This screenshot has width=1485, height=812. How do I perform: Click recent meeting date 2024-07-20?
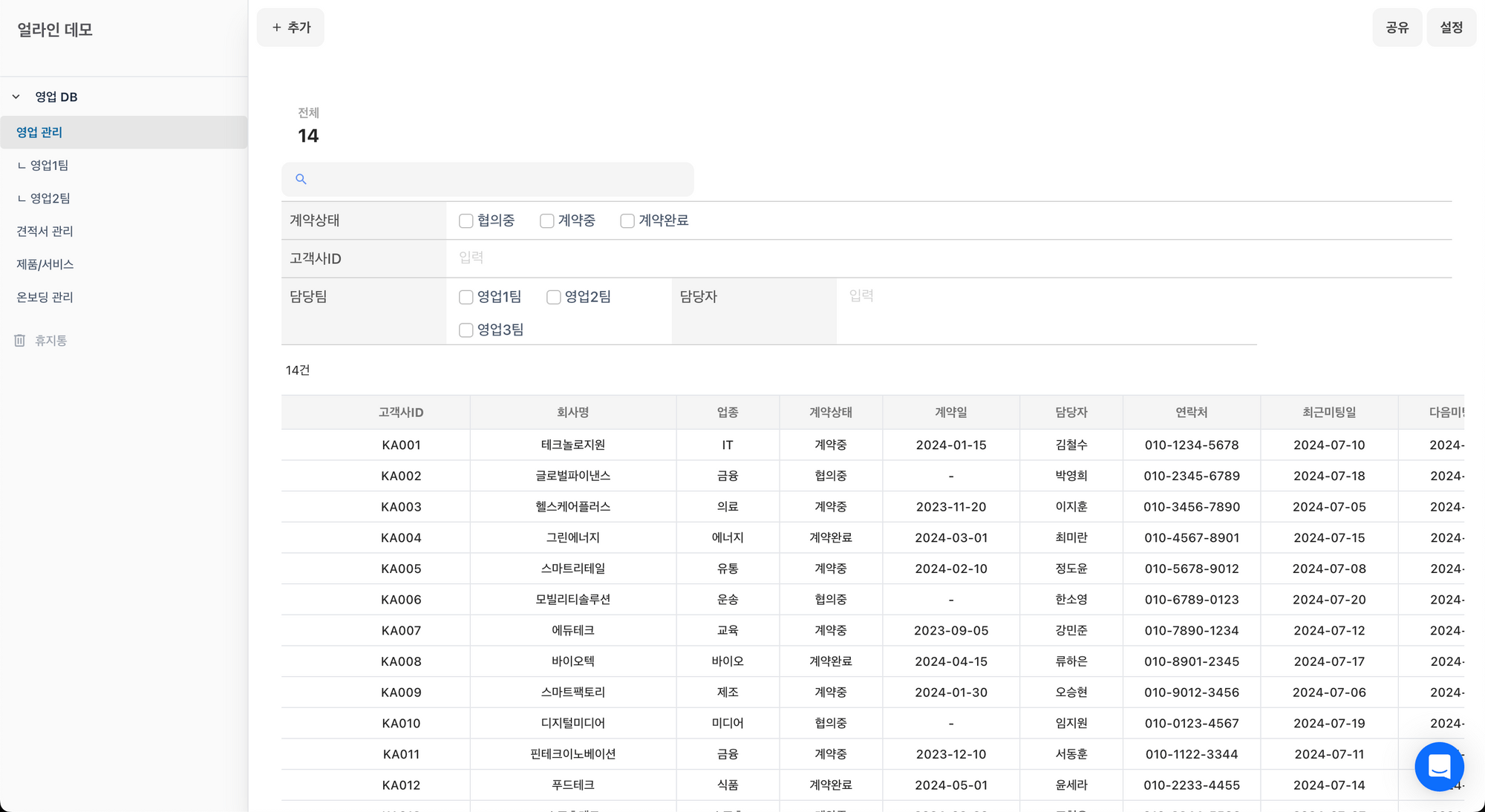coord(1329,600)
